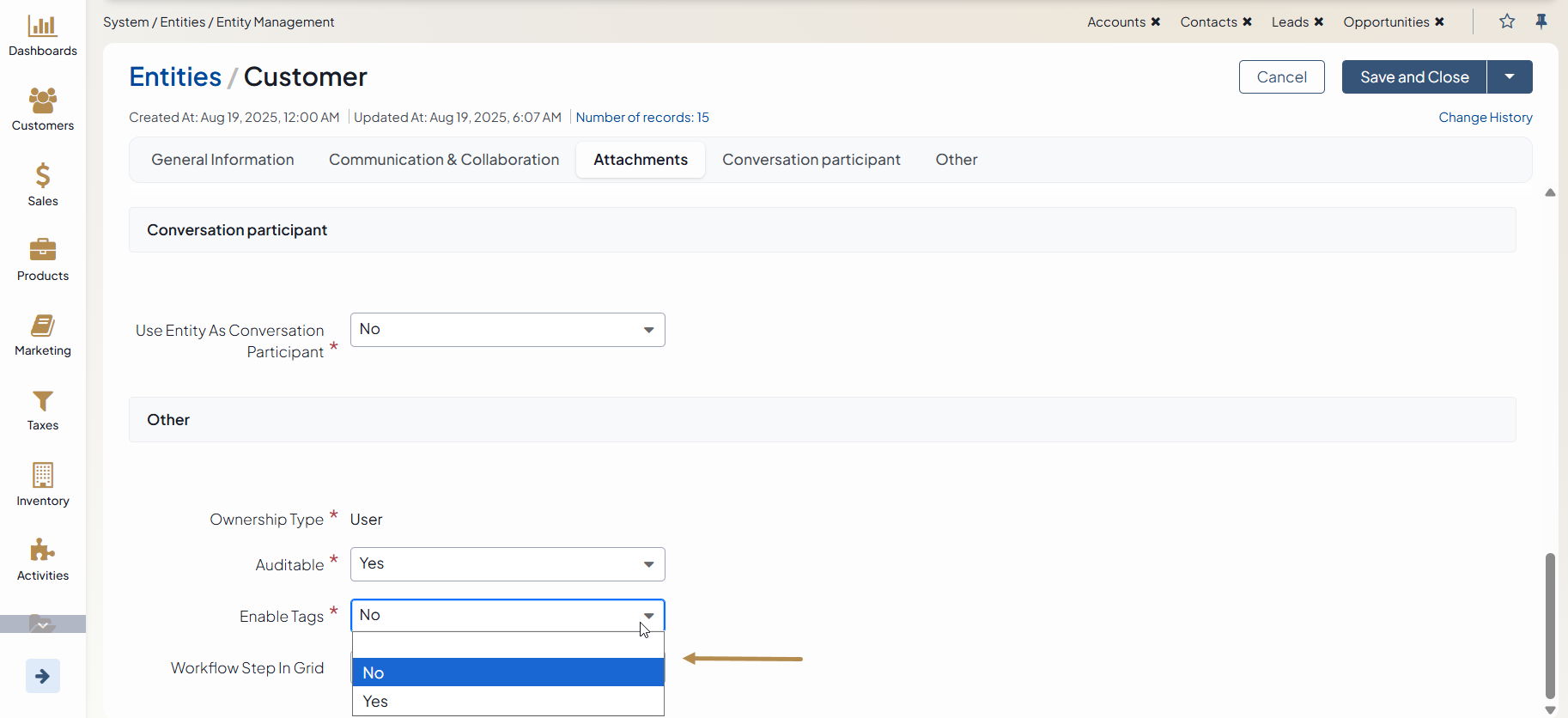Open the Inventory building icon
The height and width of the screenshot is (718, 1568).
42,475
